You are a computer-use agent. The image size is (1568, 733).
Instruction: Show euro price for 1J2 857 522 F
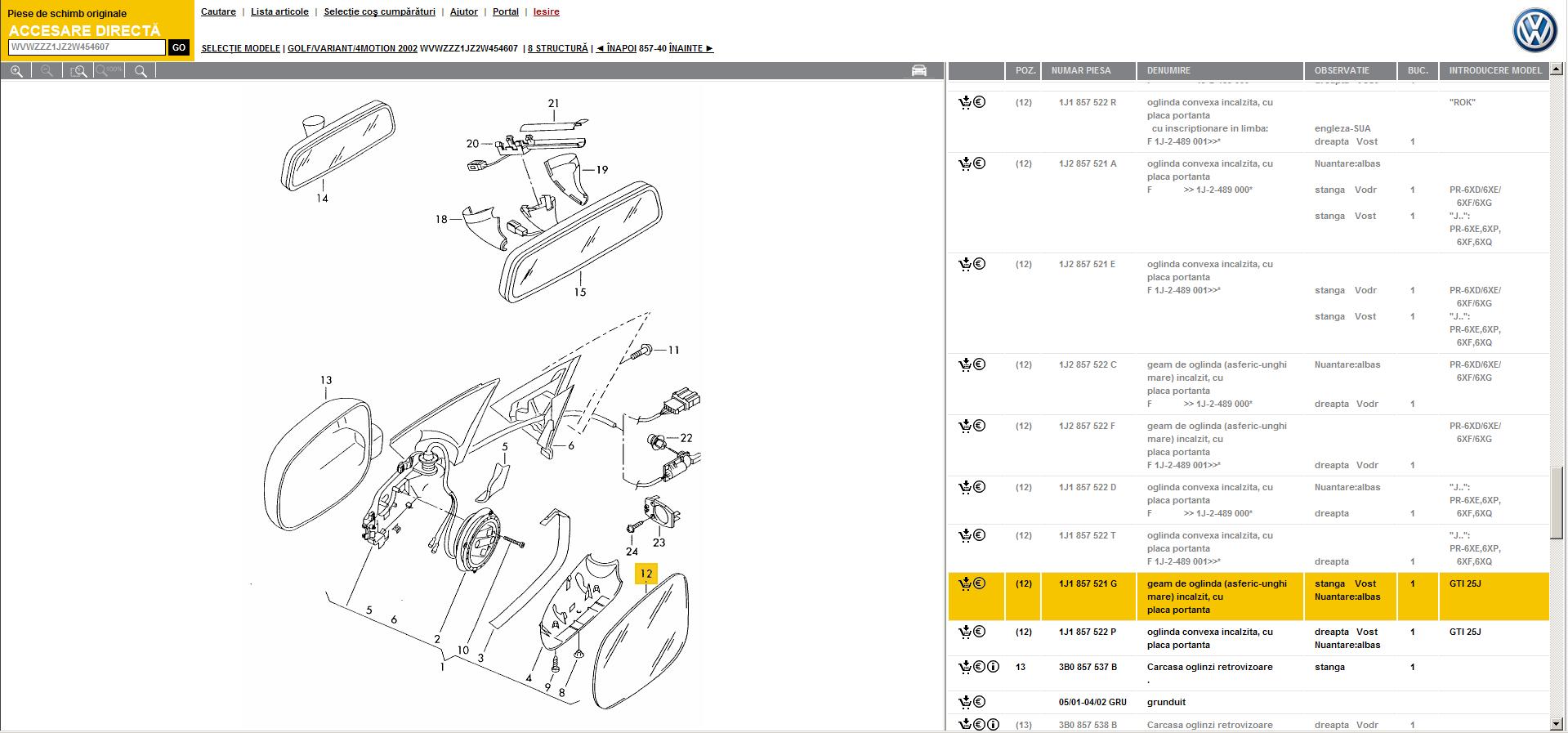(980, 426)
